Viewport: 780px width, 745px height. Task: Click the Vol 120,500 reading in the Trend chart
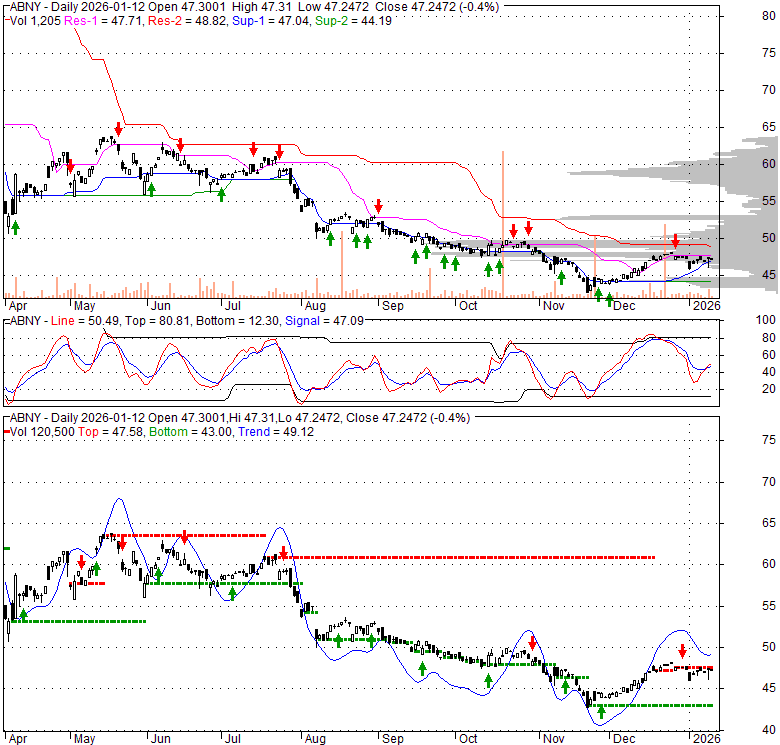[x=42, y=432]
